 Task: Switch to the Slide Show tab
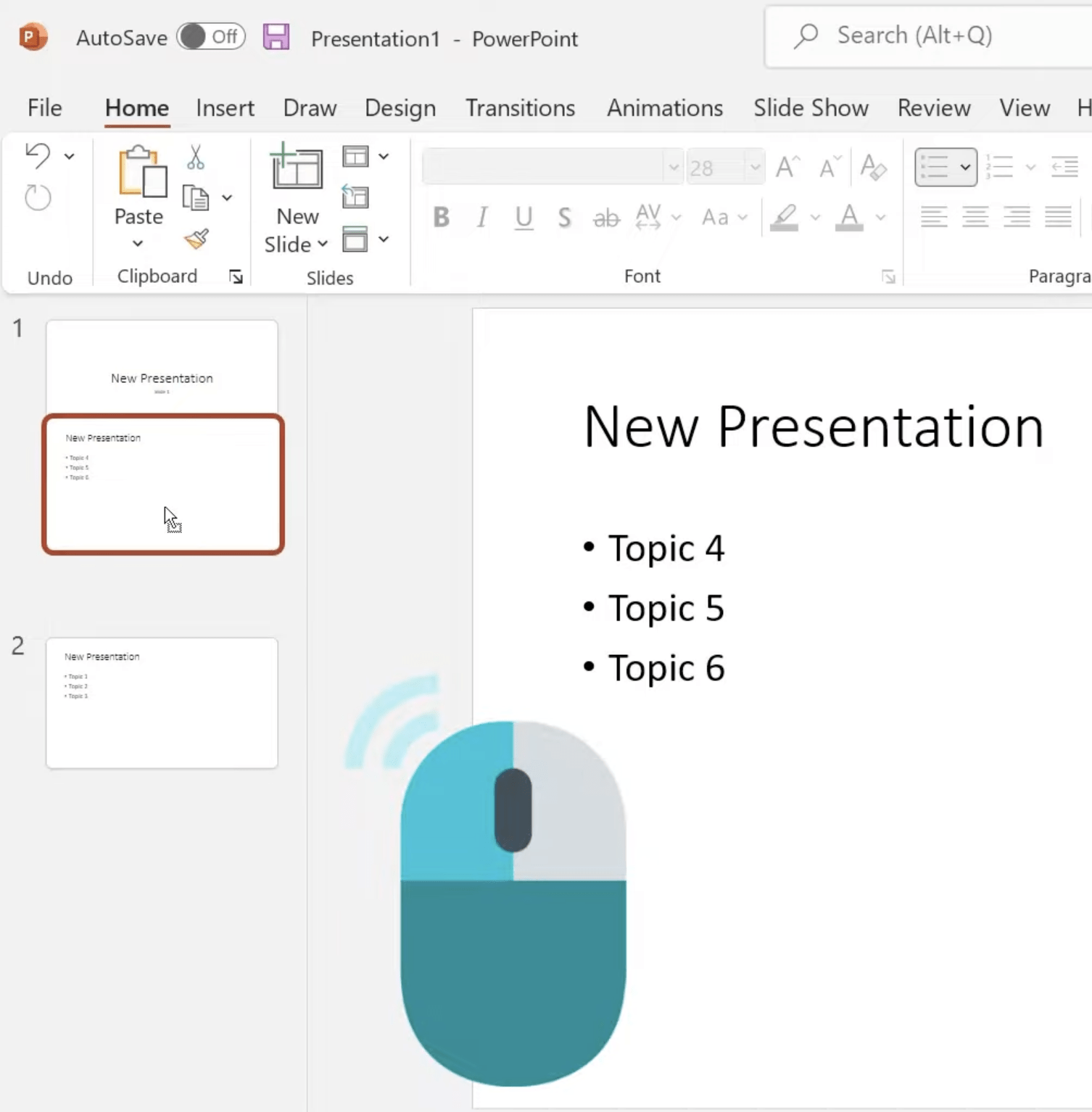(x=811, y=108)
